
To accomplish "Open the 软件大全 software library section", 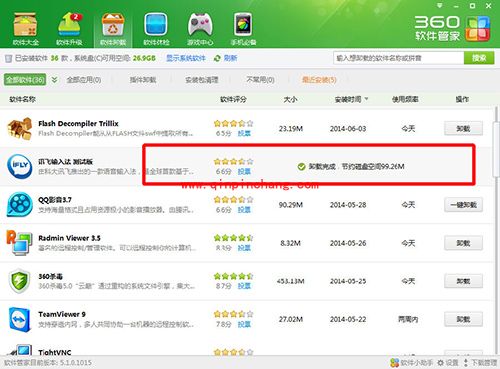I will click(x=26, y=28).
